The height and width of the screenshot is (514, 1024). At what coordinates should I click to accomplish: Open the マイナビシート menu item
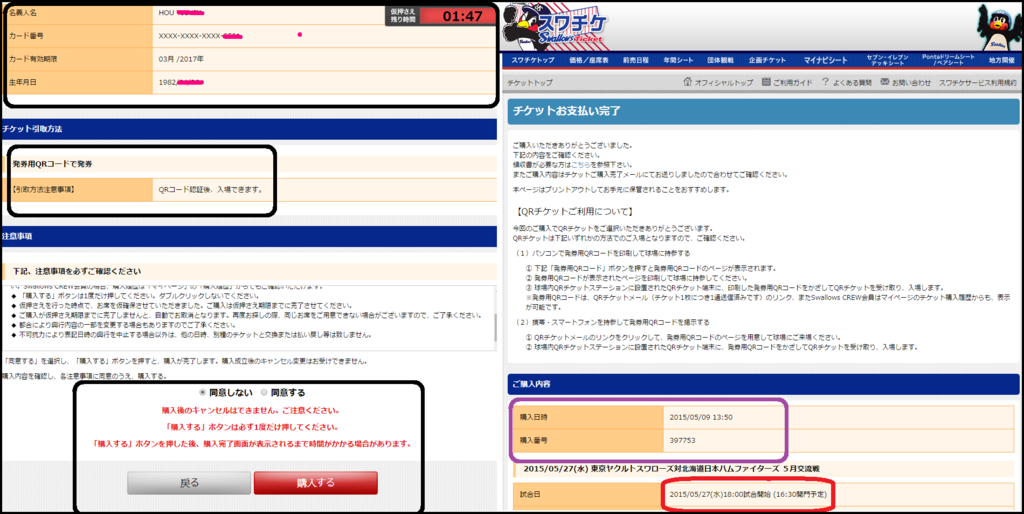[x=825, y=60]
